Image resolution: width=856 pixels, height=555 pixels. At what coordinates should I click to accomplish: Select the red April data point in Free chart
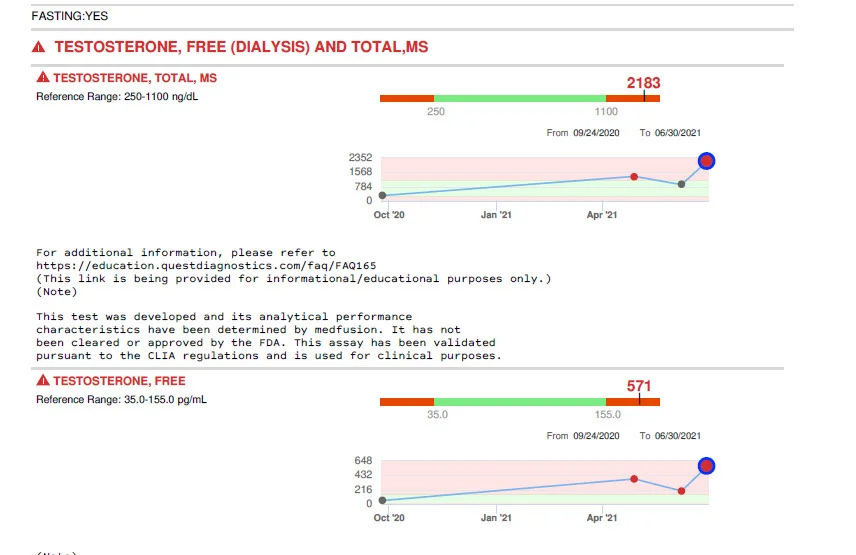click(x=634, y=479)
